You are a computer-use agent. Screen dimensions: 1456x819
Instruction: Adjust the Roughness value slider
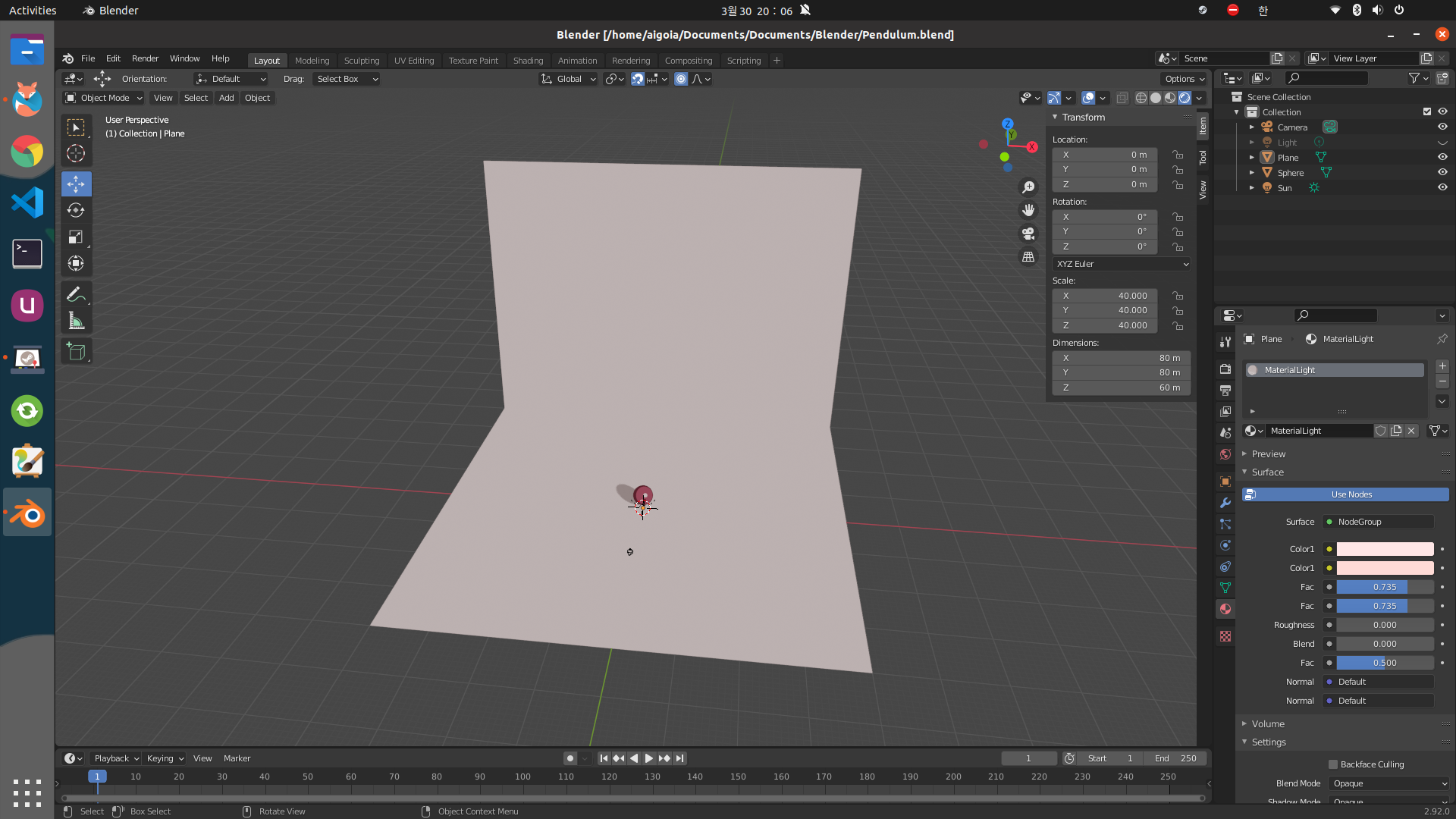[1385, 625]
